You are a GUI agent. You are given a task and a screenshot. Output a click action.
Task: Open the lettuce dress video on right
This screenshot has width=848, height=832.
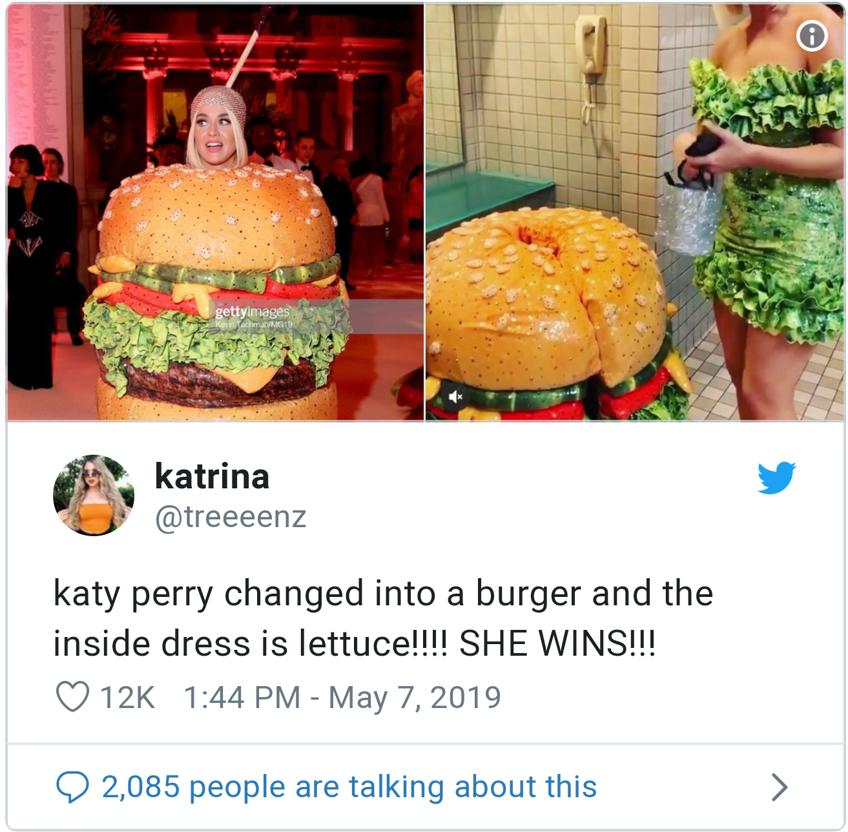(x=635, y=212)
